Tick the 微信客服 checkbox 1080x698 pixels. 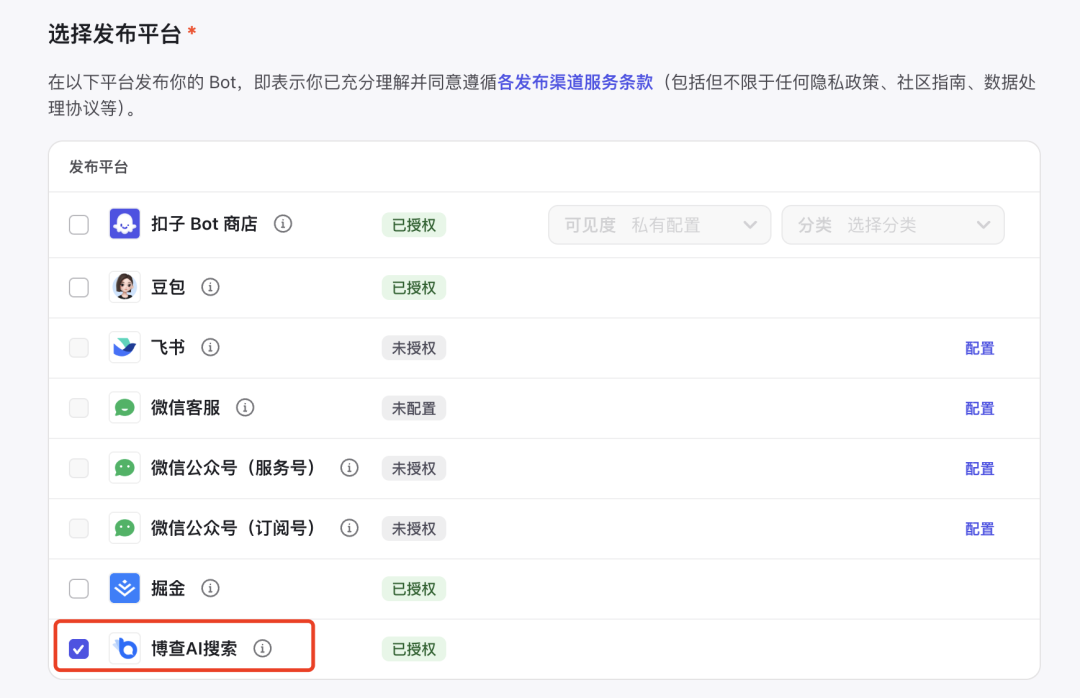coord(79,408)
